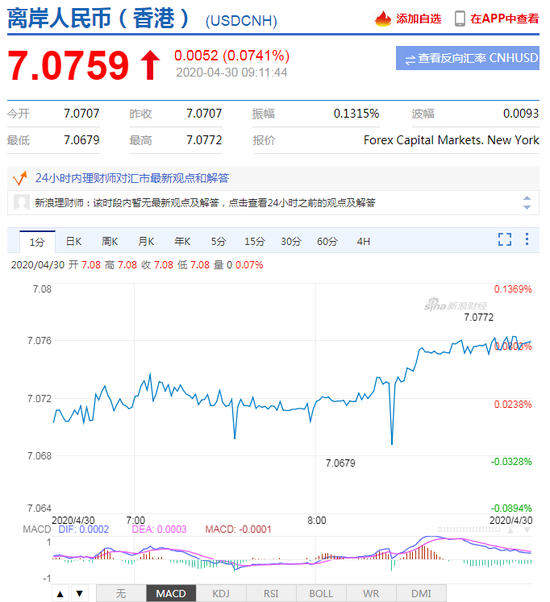Click the chart high marker 7.0772

479,317
